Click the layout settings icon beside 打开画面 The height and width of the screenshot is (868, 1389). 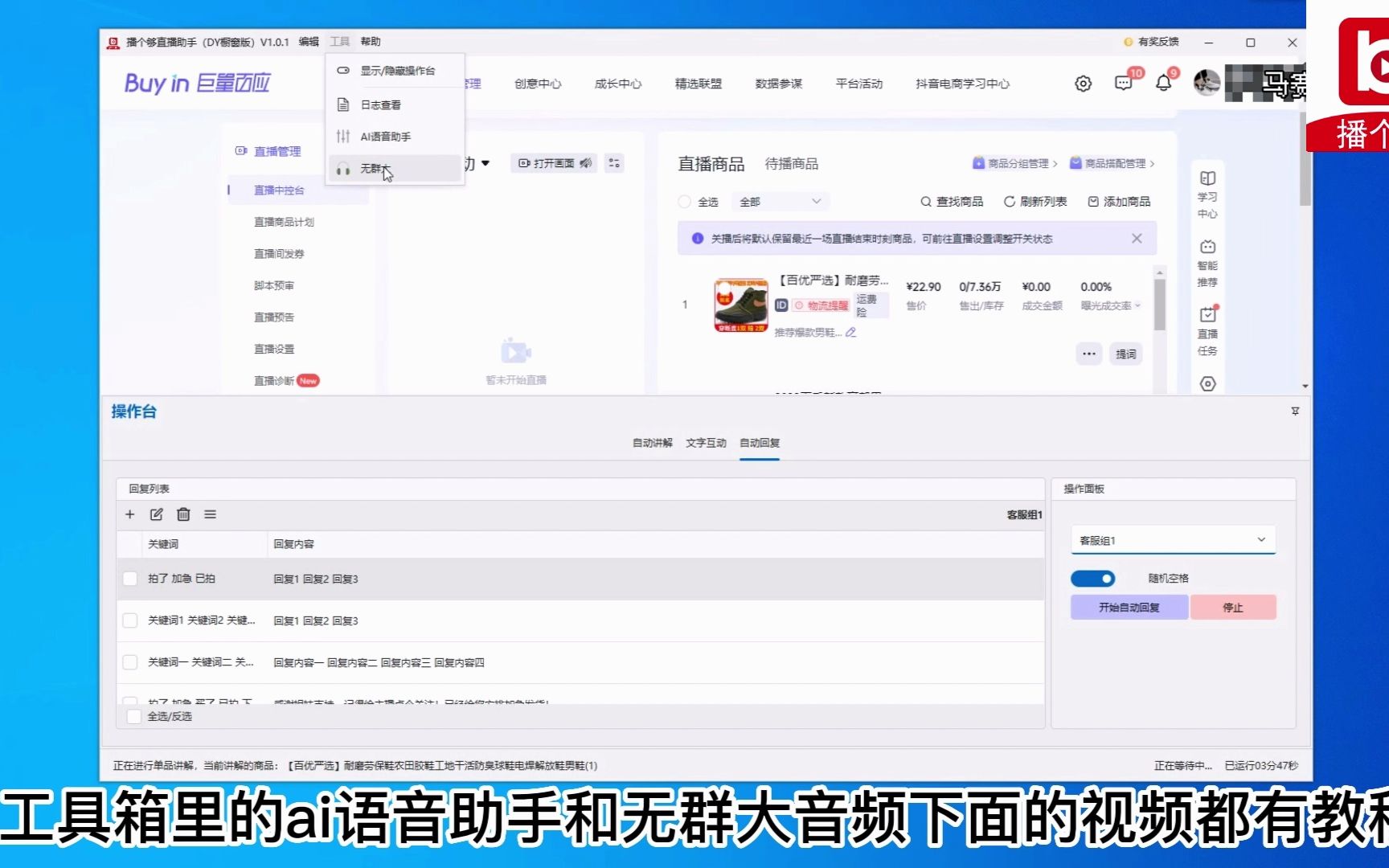614,163
